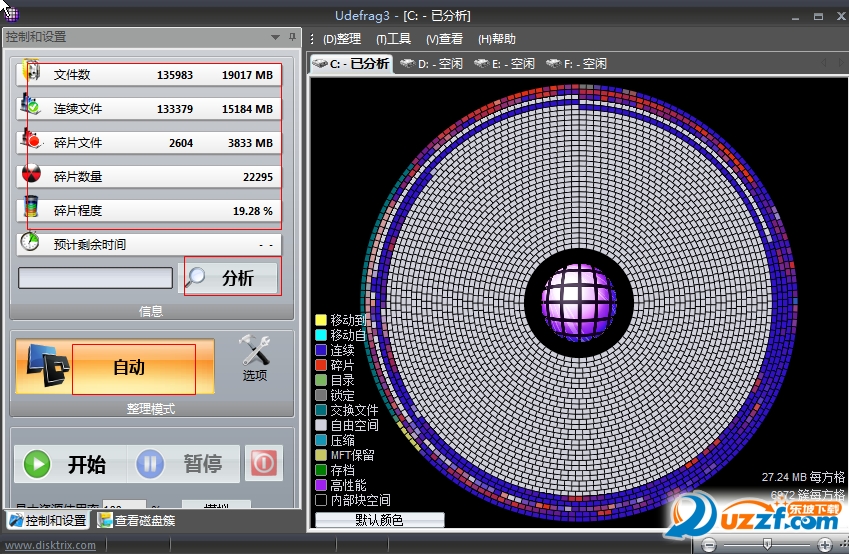Screen dimensions: 849x554
Task: Click the zoom in plus icon
Action: [824, 544]
